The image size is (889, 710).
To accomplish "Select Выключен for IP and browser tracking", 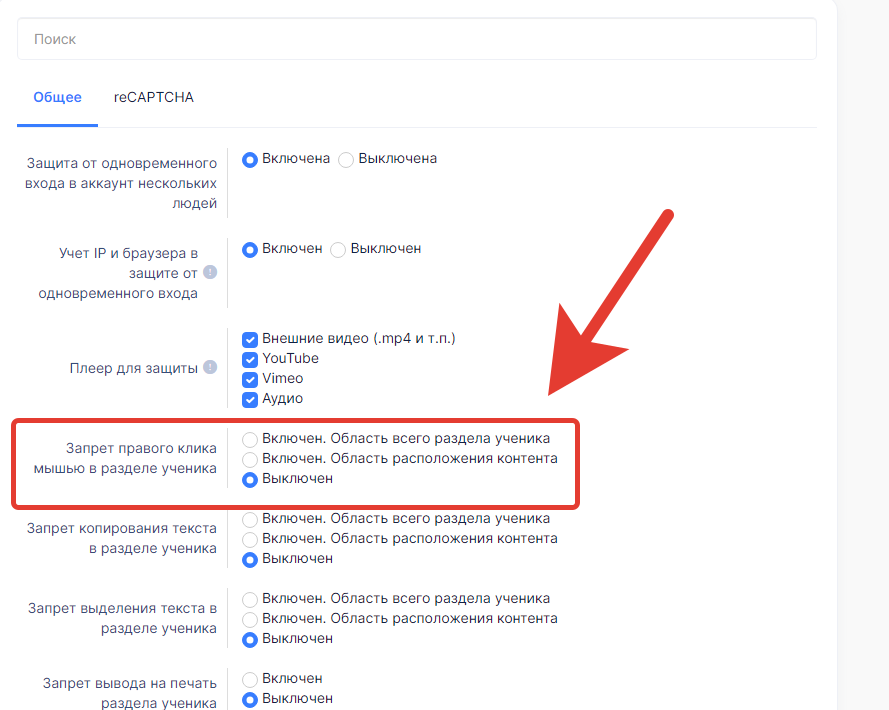I will (x=338, y=250).
